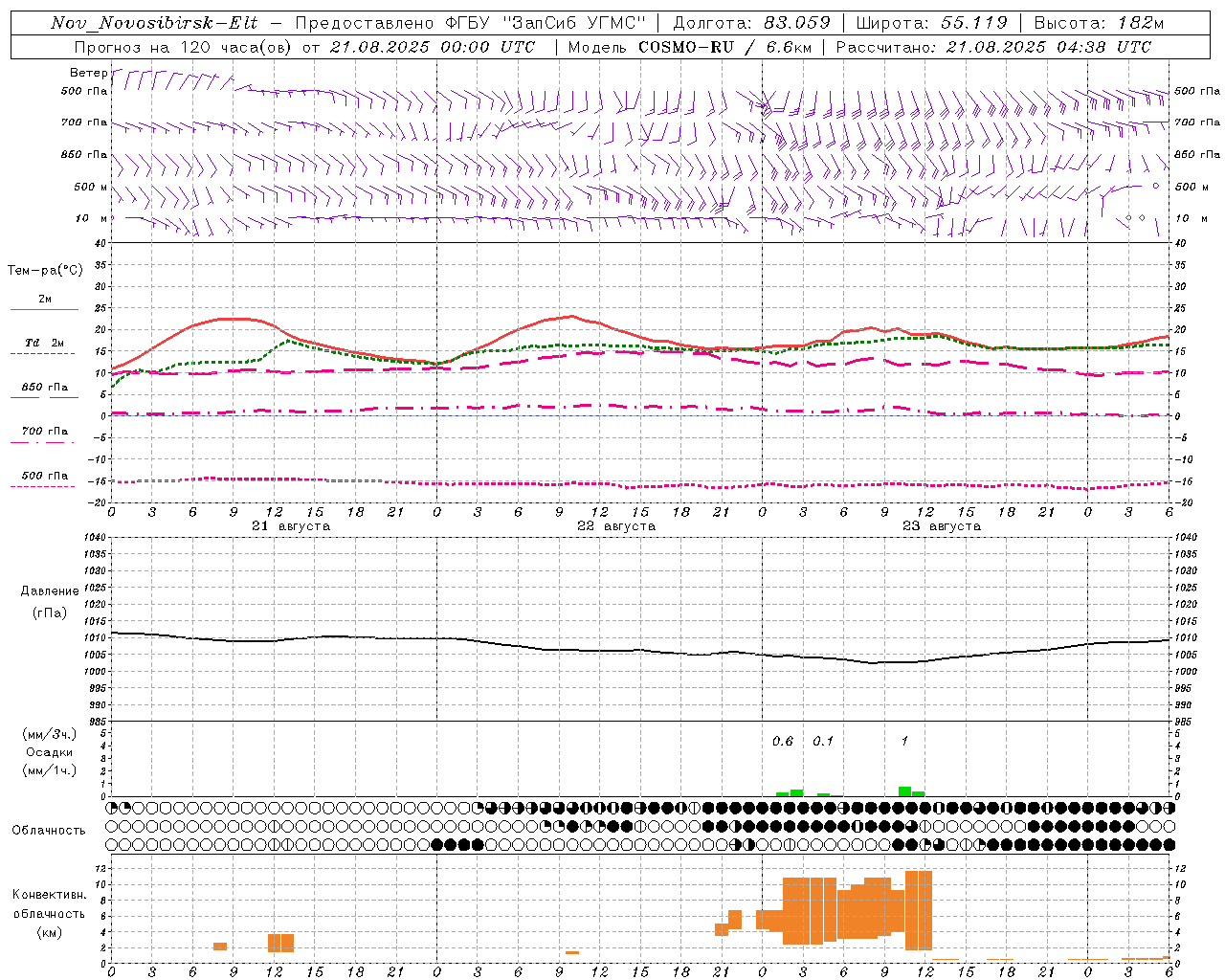The width and height of the screenshot is (1225, 980).
Task: Click the (км) unit label
Action: coord(49,932)
